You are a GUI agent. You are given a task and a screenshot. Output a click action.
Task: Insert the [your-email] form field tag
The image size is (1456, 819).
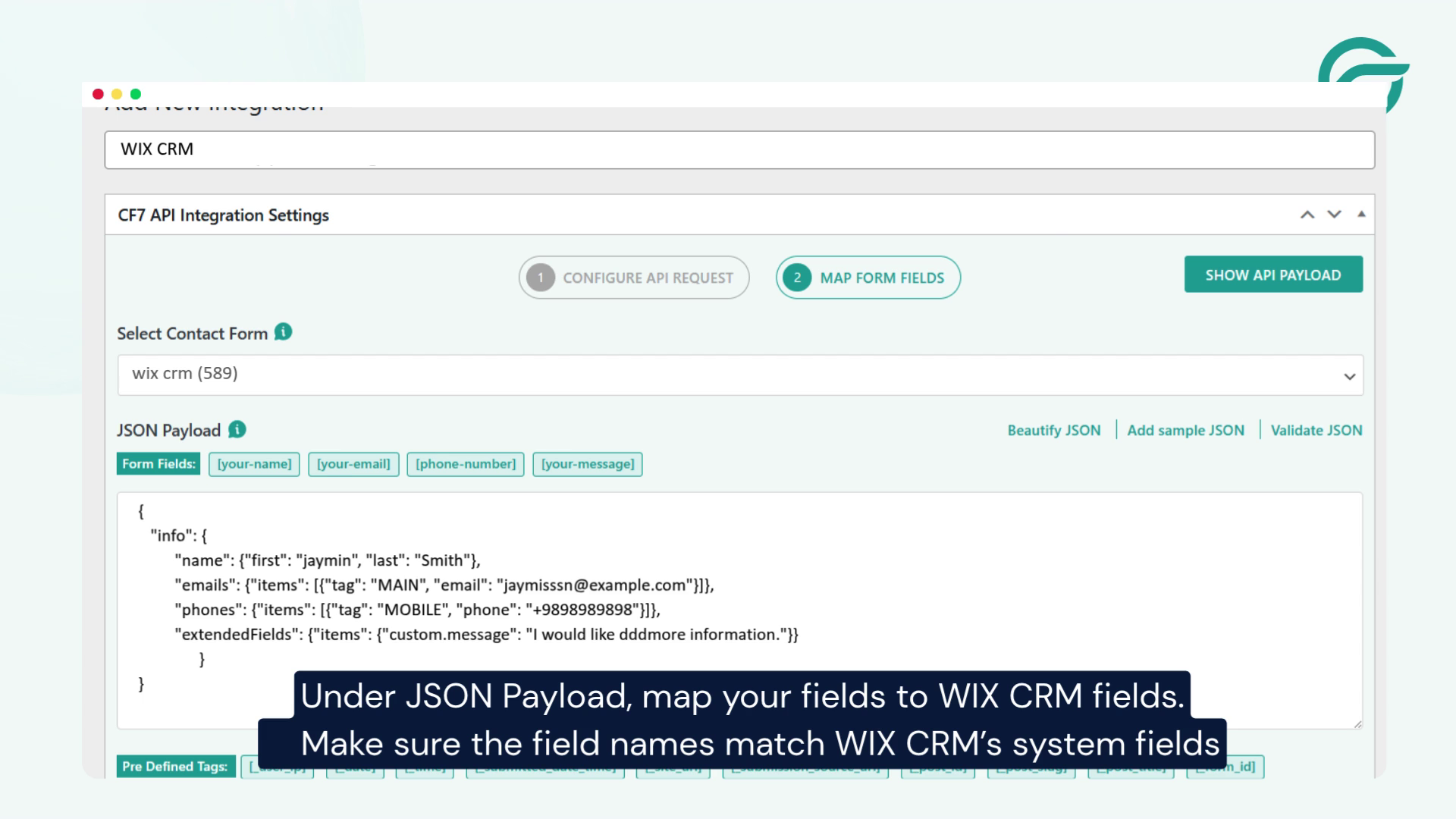click(353, 464)
